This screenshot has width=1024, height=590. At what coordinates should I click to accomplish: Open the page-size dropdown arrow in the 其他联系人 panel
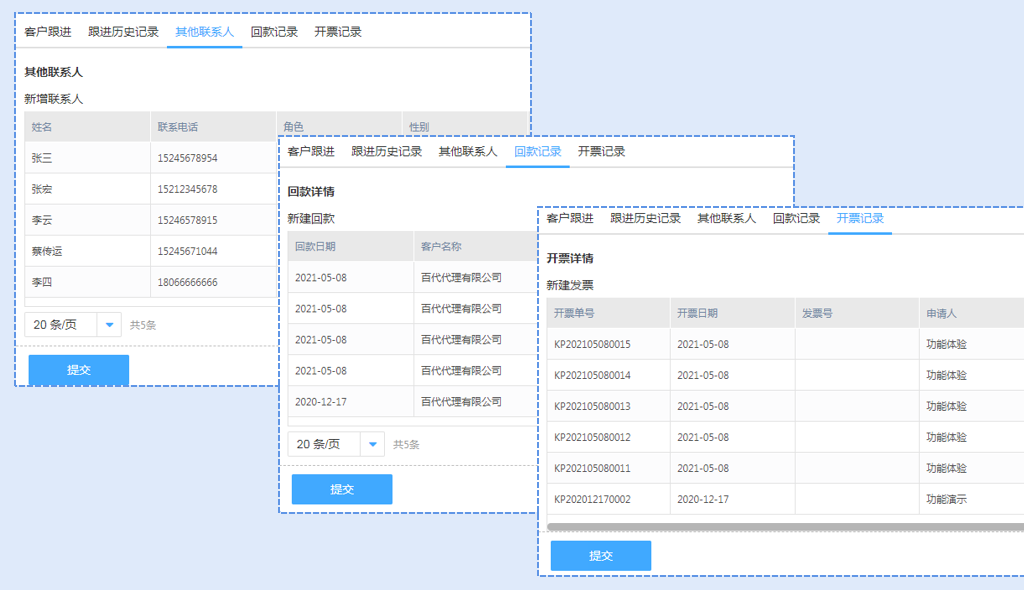tap(109, 324)
